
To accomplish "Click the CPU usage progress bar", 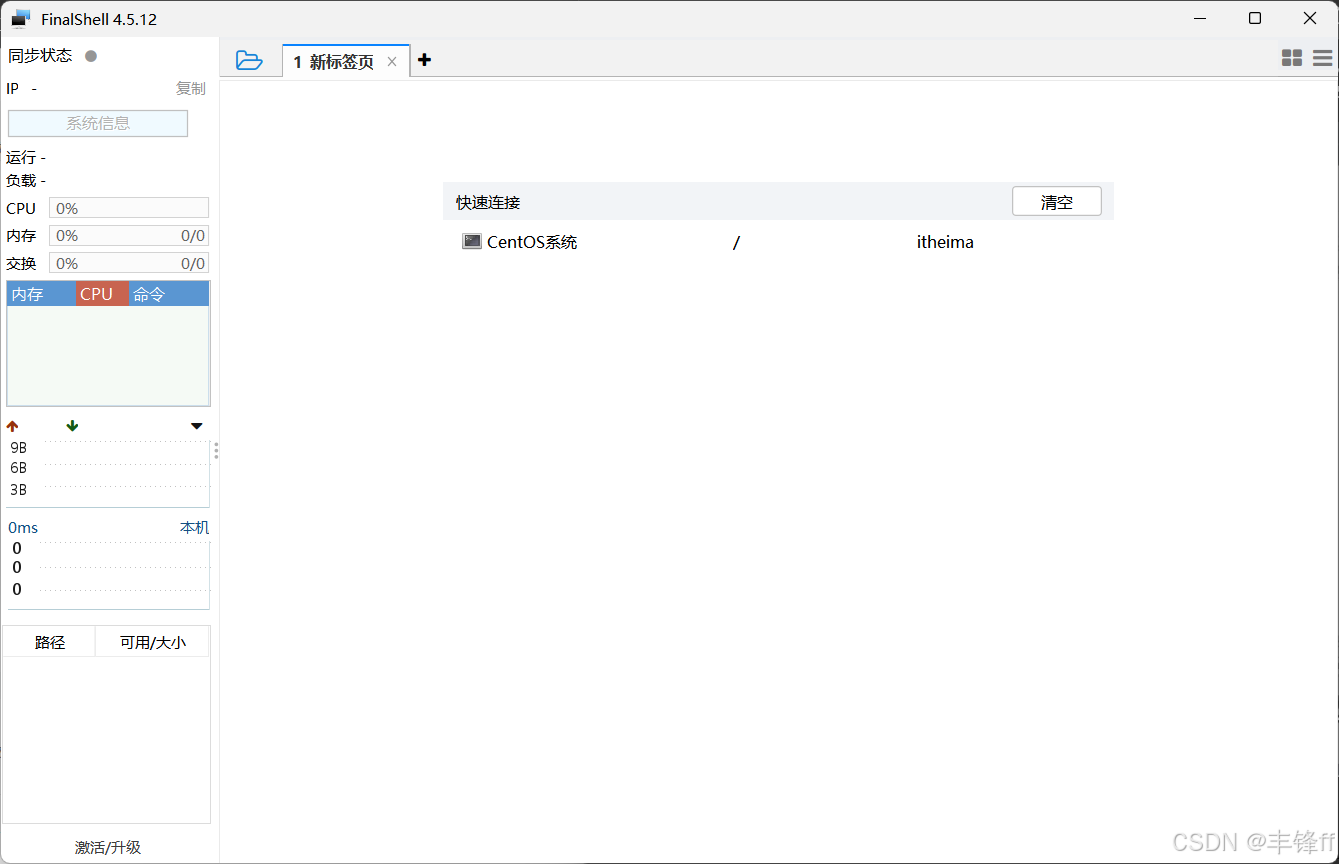I will [x=129, y=208].
